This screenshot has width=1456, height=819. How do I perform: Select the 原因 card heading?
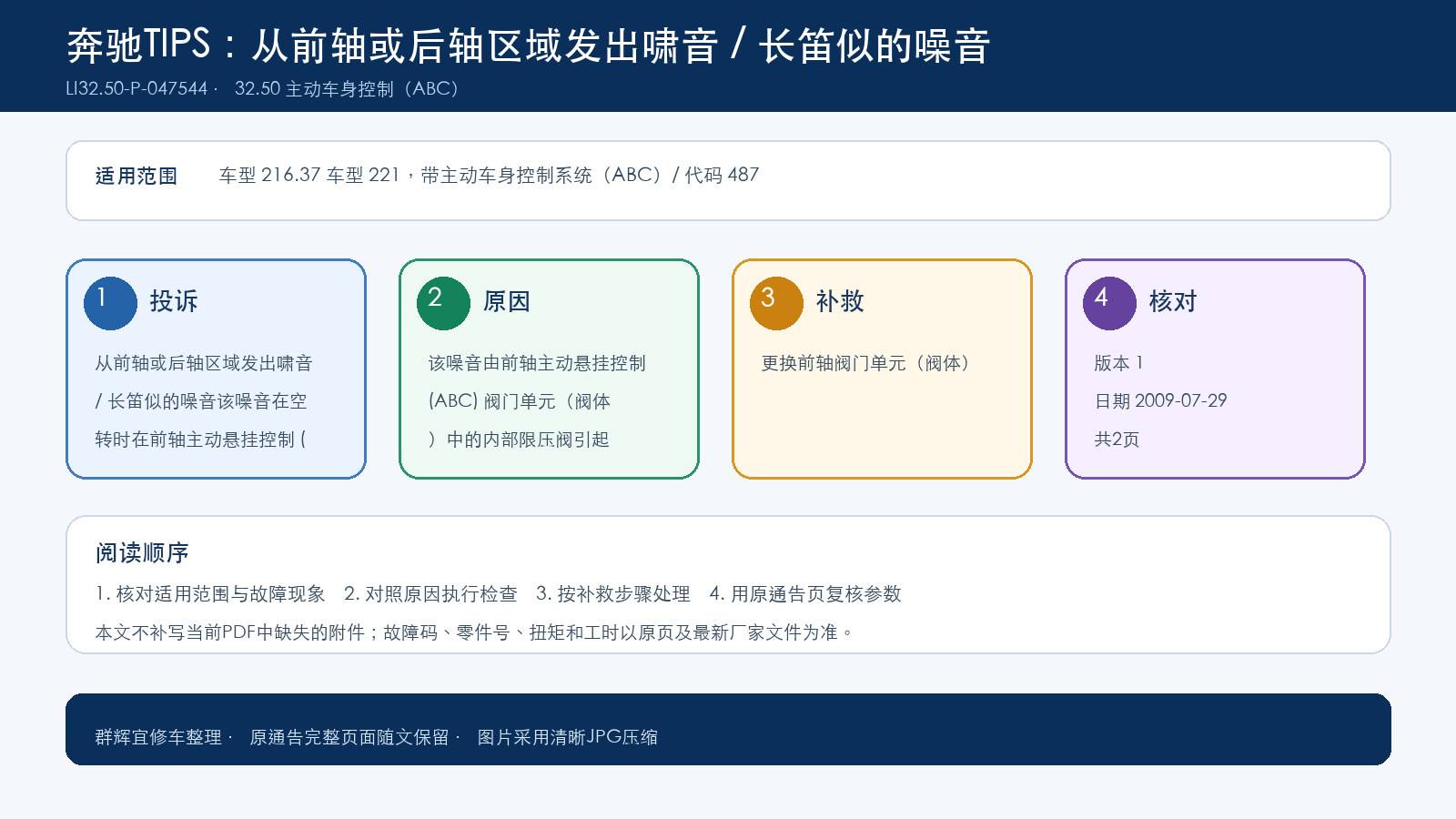pos(507,301)
